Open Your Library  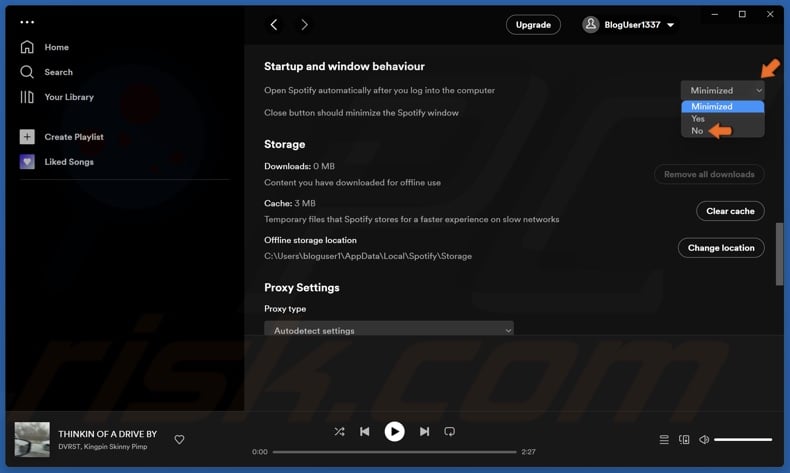click(x=57, y=97)
